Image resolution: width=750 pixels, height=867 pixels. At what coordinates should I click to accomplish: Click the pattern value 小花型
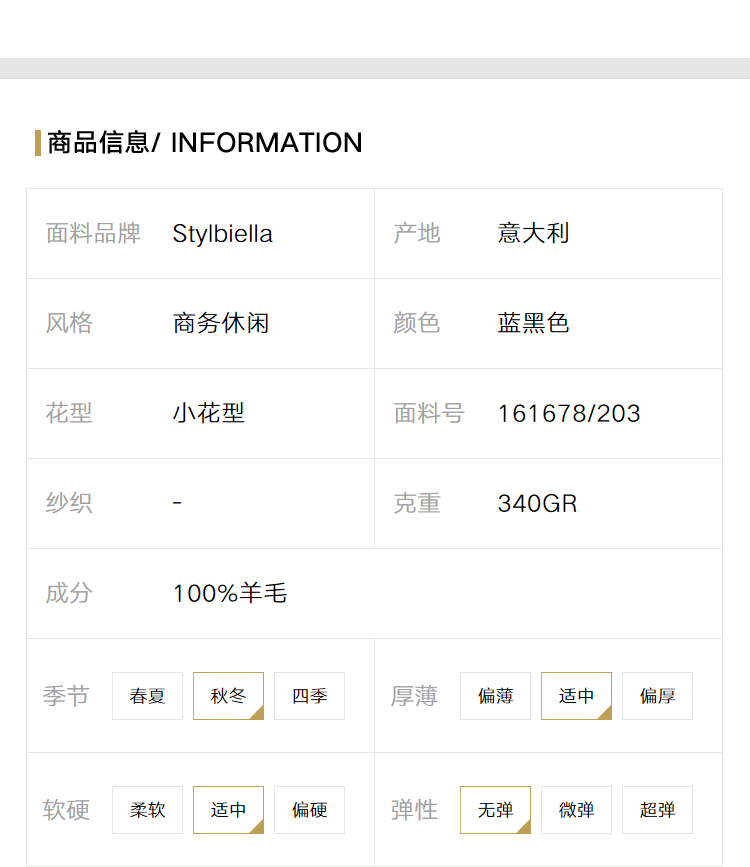(209, 413)
